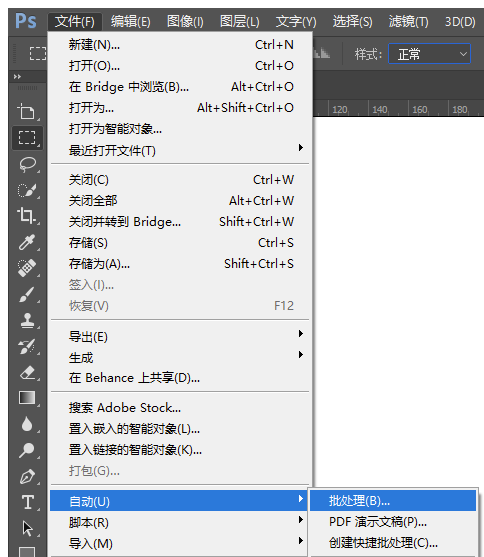This screenshot has width=484, height=557.
Task: Select the Dodge tool
Action: (27, 450)
